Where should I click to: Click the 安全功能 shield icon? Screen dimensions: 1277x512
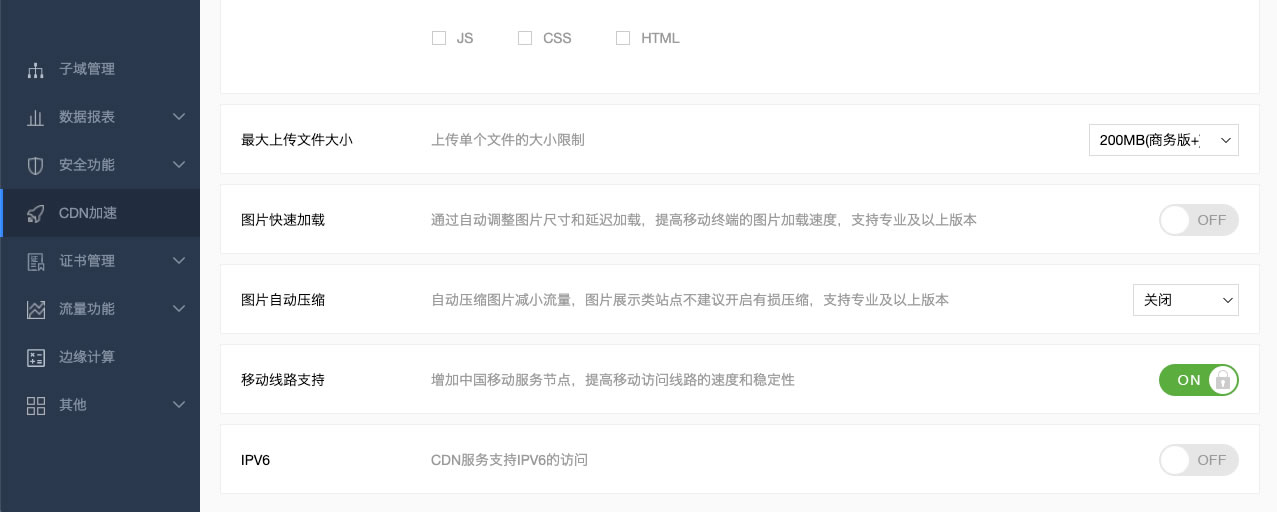coord(36,165)
